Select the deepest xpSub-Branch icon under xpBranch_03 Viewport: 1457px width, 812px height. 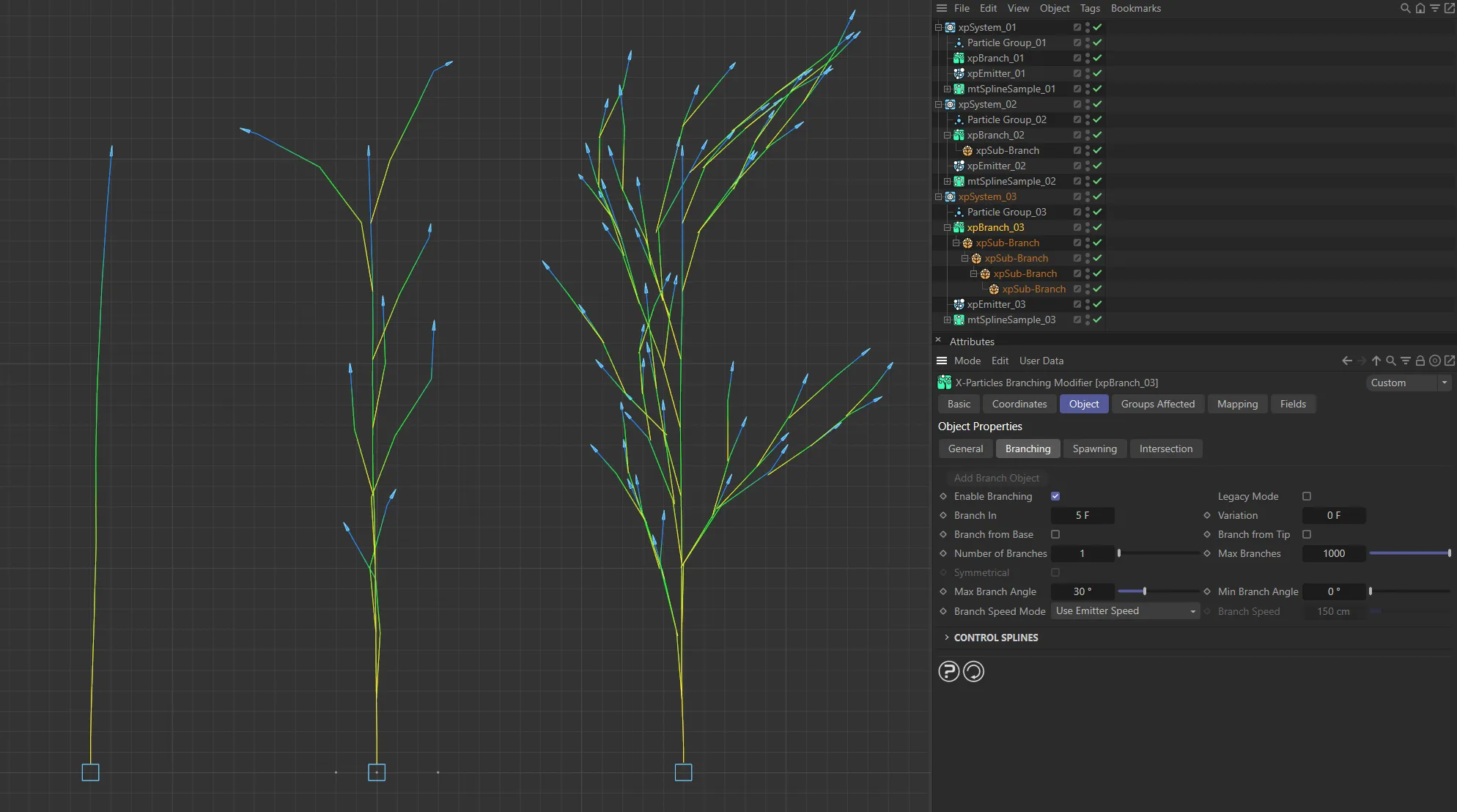pyautogui.click(x=994, y=289)
